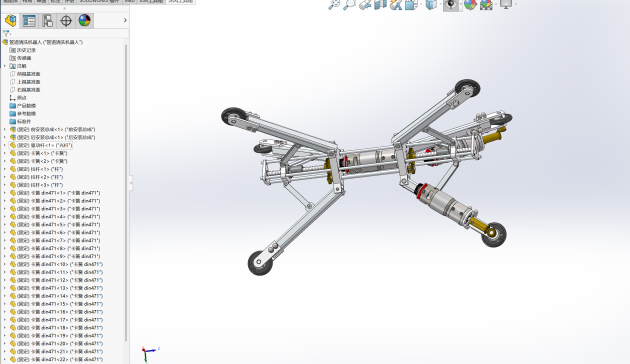630x364 pixels.
Task: Open the Display Style dropdown arrow
Action: (440, 5)
